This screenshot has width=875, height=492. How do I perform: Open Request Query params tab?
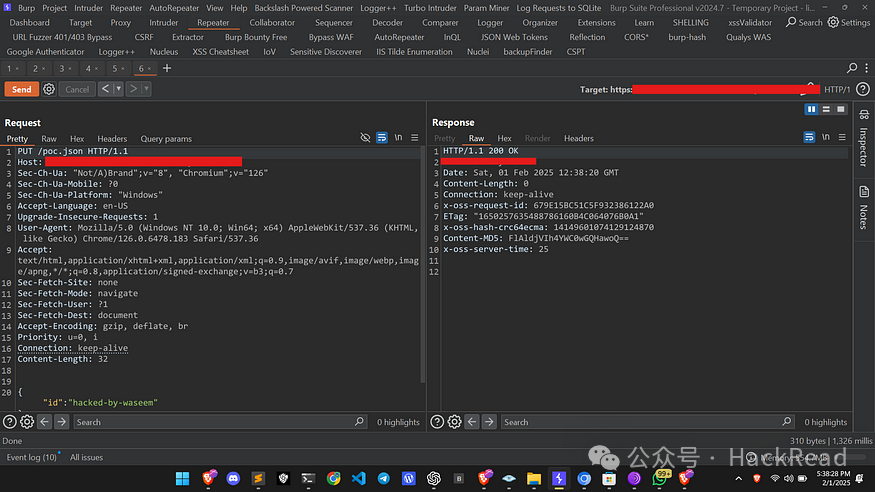coord(166,139)
